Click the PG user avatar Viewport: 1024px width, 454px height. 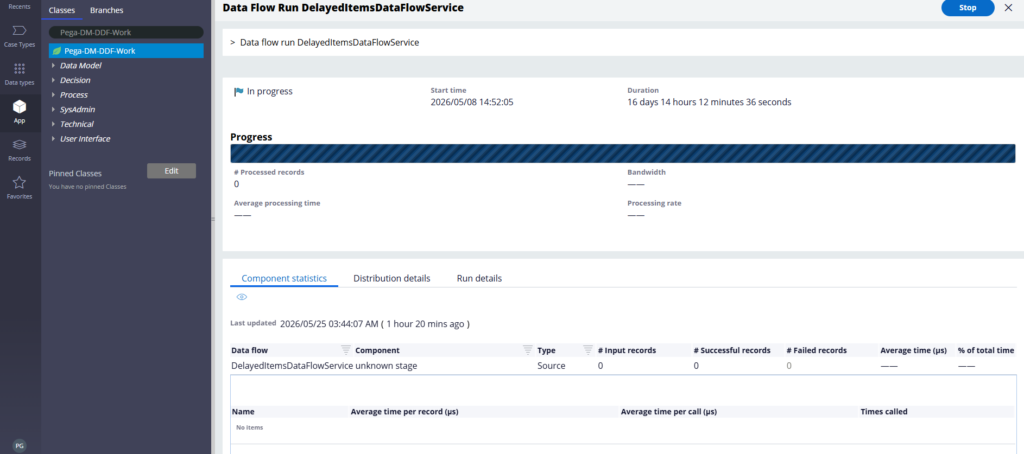[x=20, y=446]
